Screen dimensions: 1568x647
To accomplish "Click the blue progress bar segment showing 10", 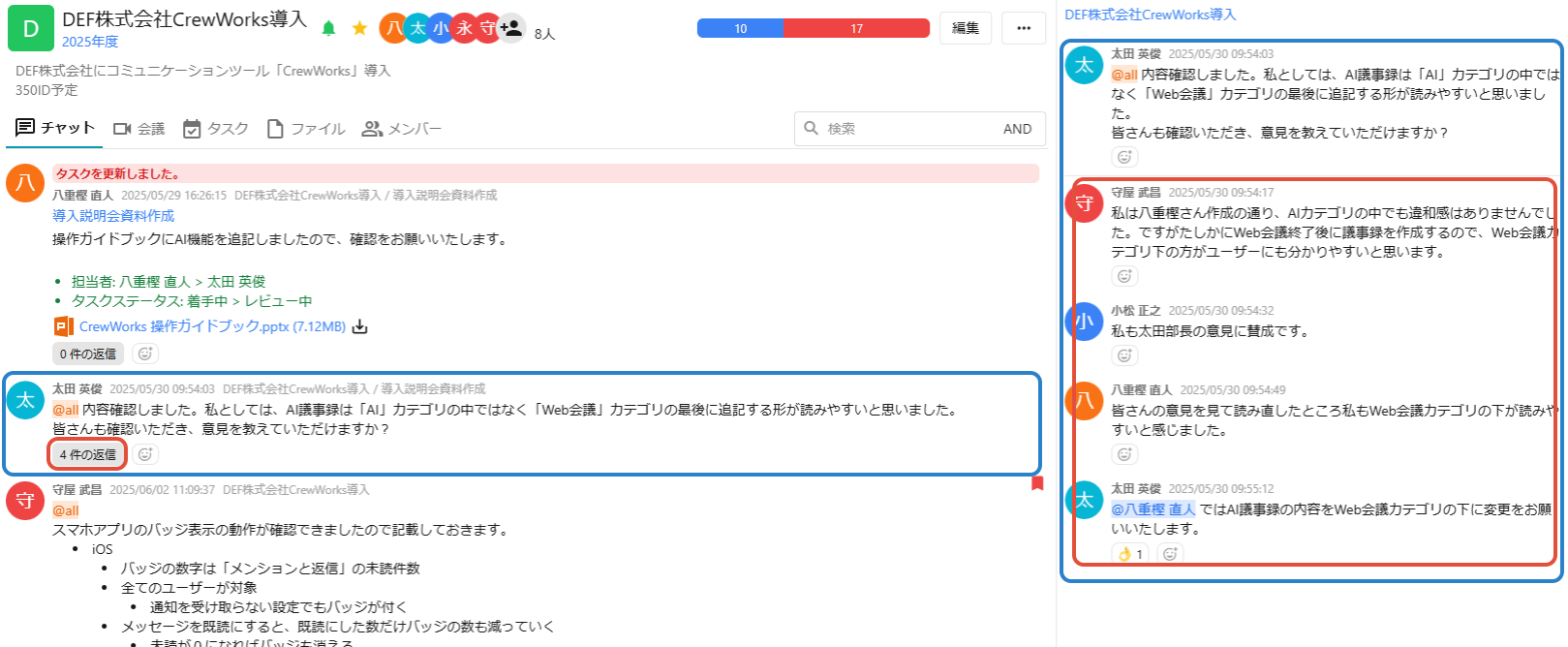I will 740,28.
